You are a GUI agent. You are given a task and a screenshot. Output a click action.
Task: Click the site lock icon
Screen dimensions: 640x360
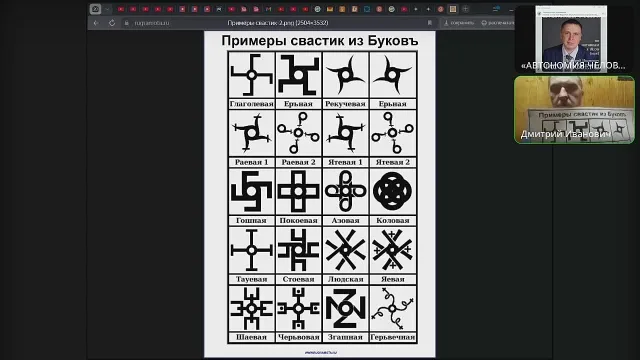pyautogui.click(x=127, y=23)
